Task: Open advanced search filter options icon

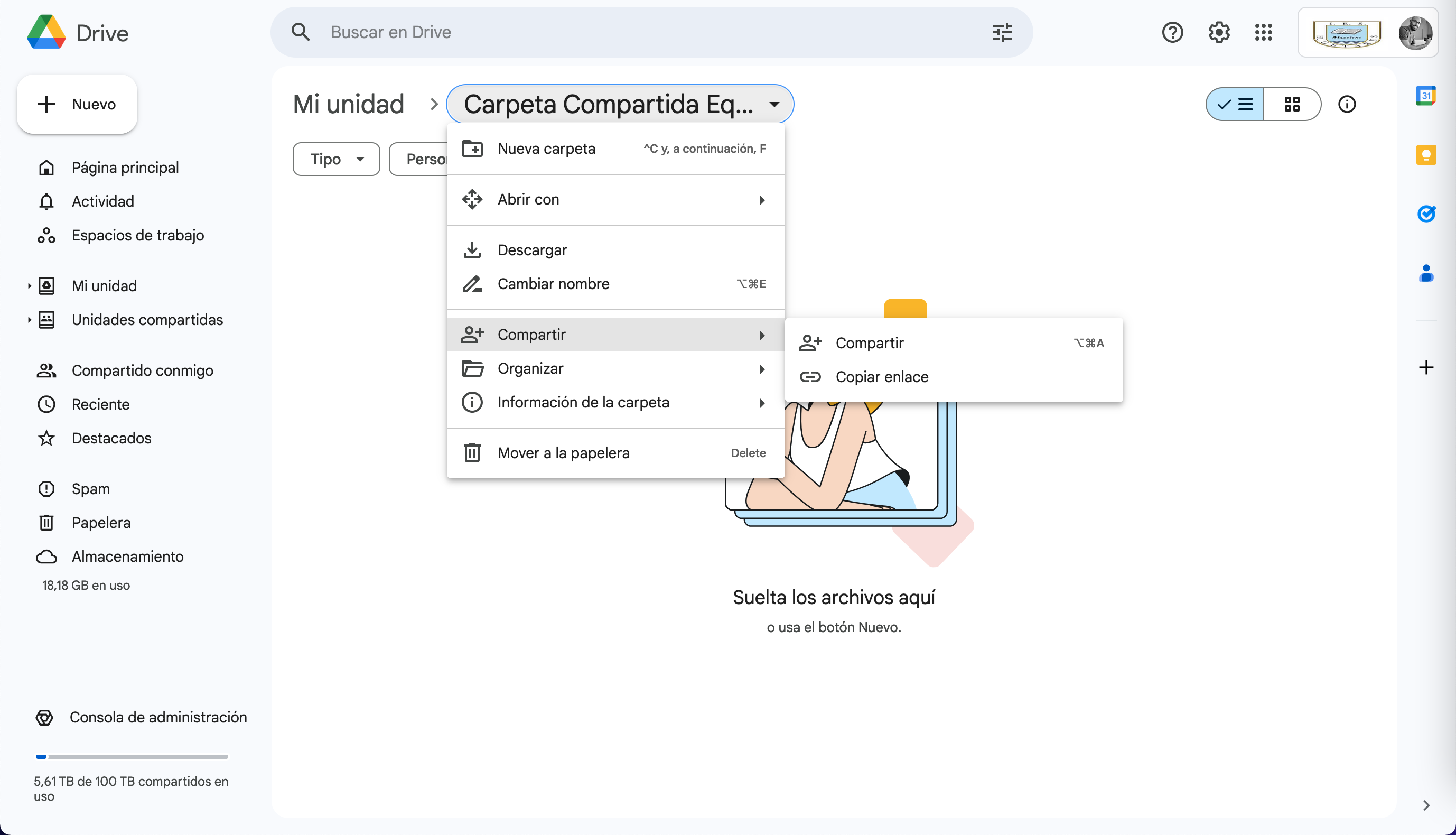Action: pyautogui.click(x=1002, y=32)
